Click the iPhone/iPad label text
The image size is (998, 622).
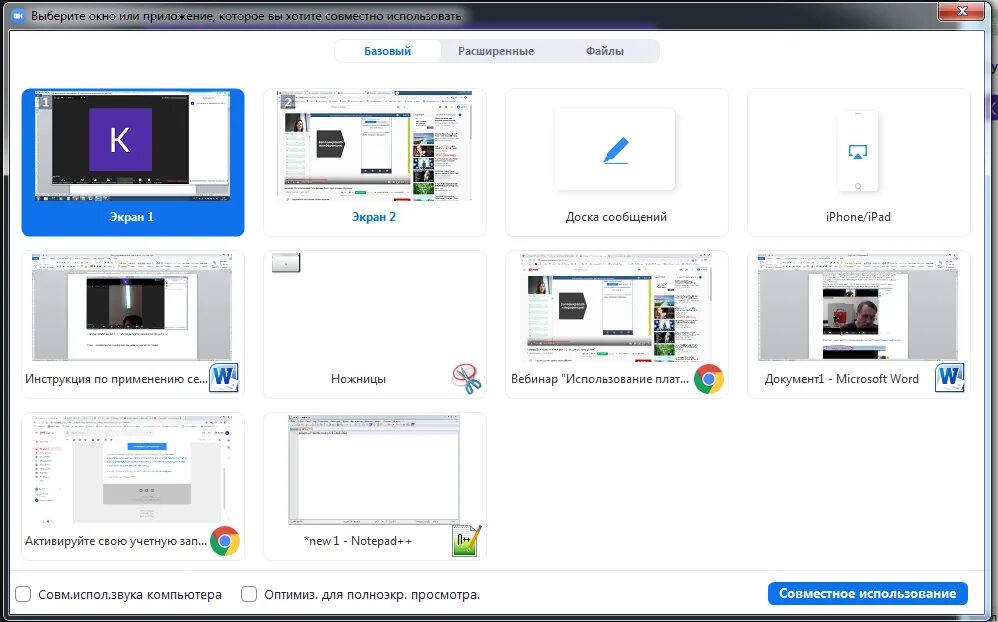pos(858,217)
